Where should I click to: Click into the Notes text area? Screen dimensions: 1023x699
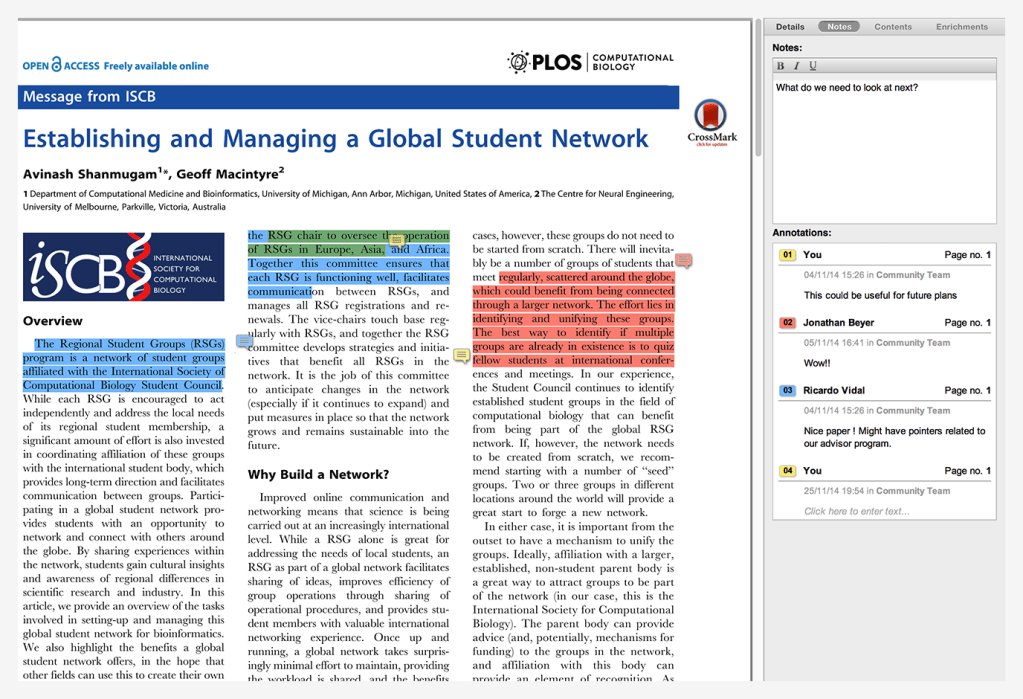coord(884,150)
